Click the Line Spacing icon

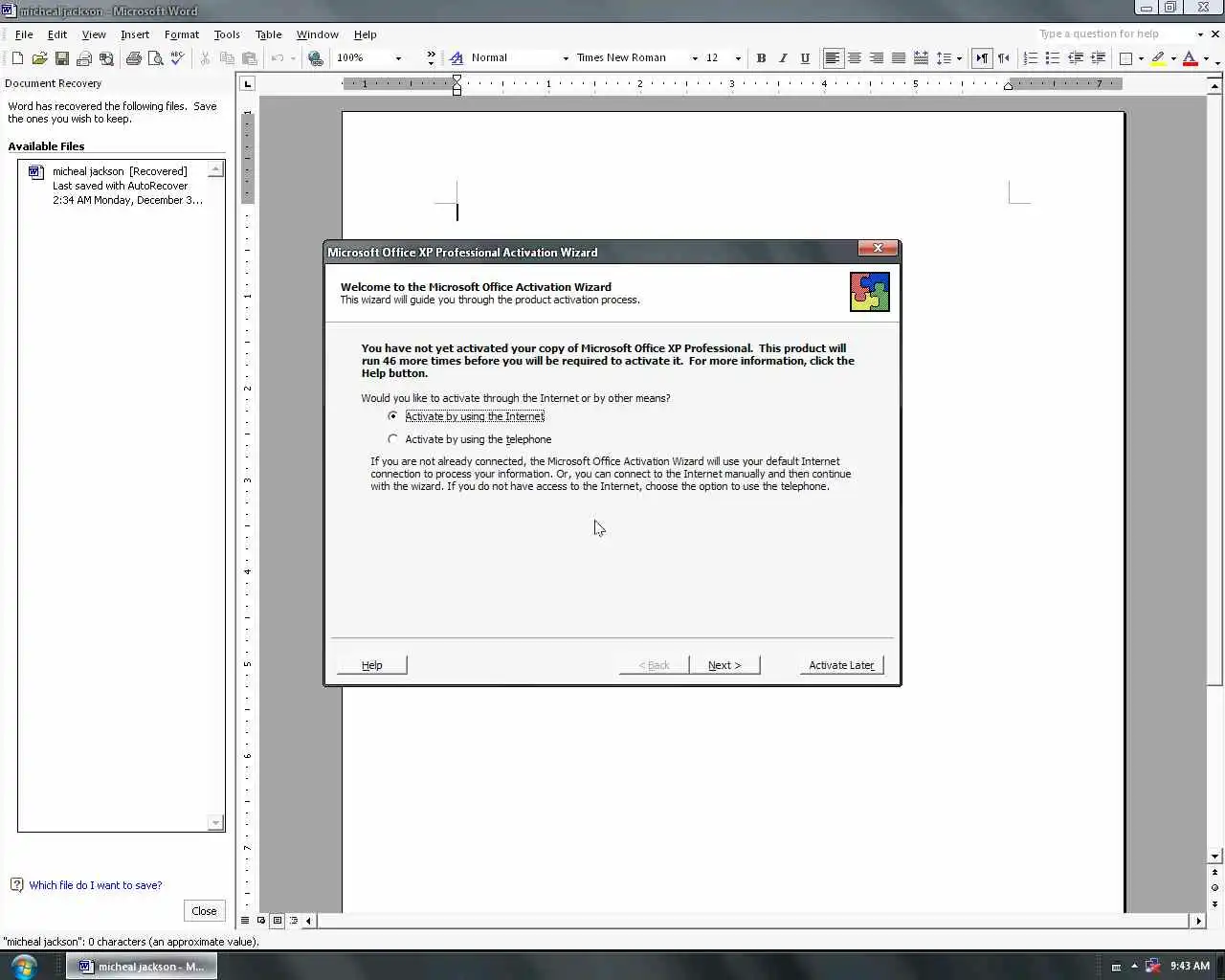(x=944, y=58)
